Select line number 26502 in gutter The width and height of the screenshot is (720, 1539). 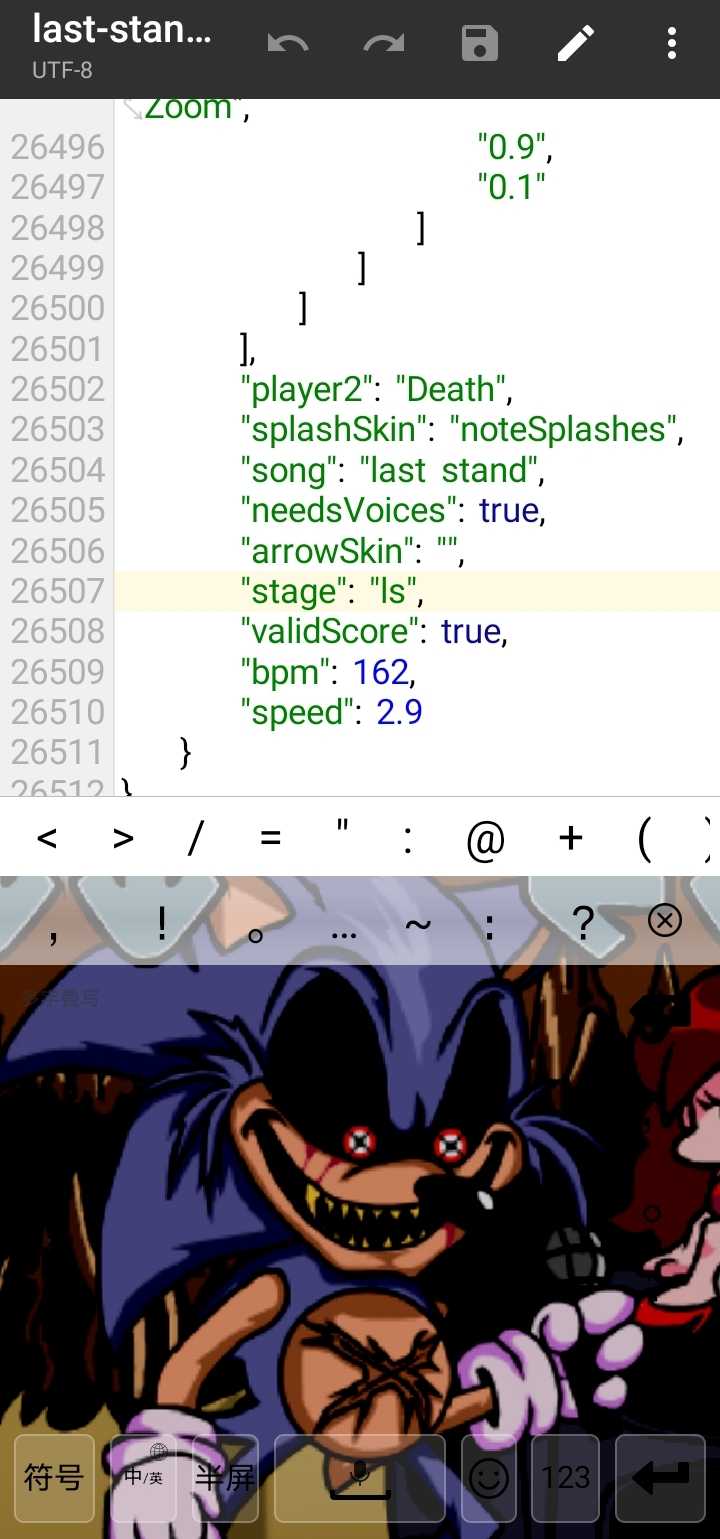(x=58, y=389)
